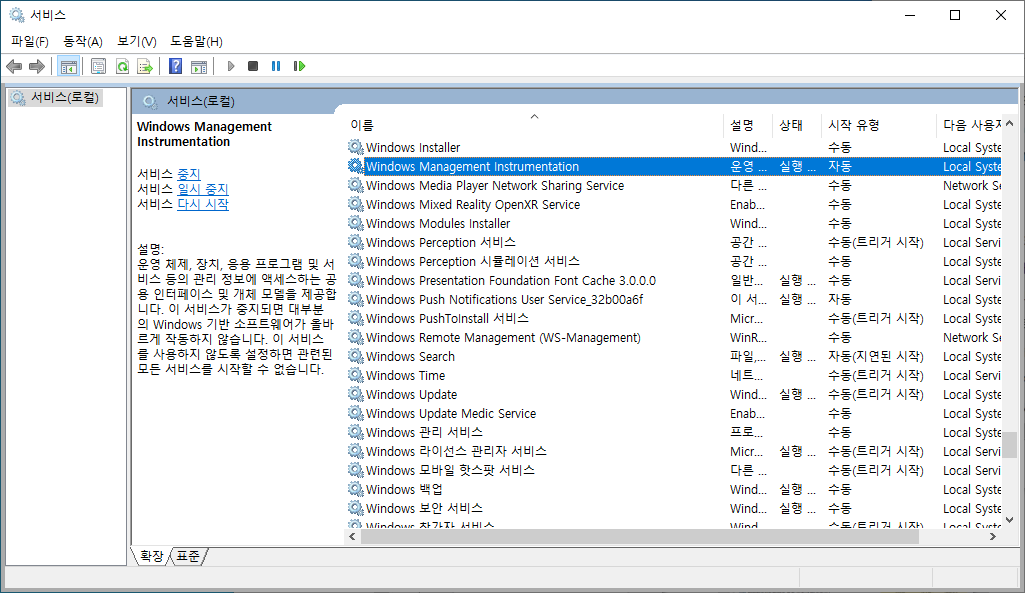Click the Refresh toolbar icon
The image size is (1025, 593).
122,66
